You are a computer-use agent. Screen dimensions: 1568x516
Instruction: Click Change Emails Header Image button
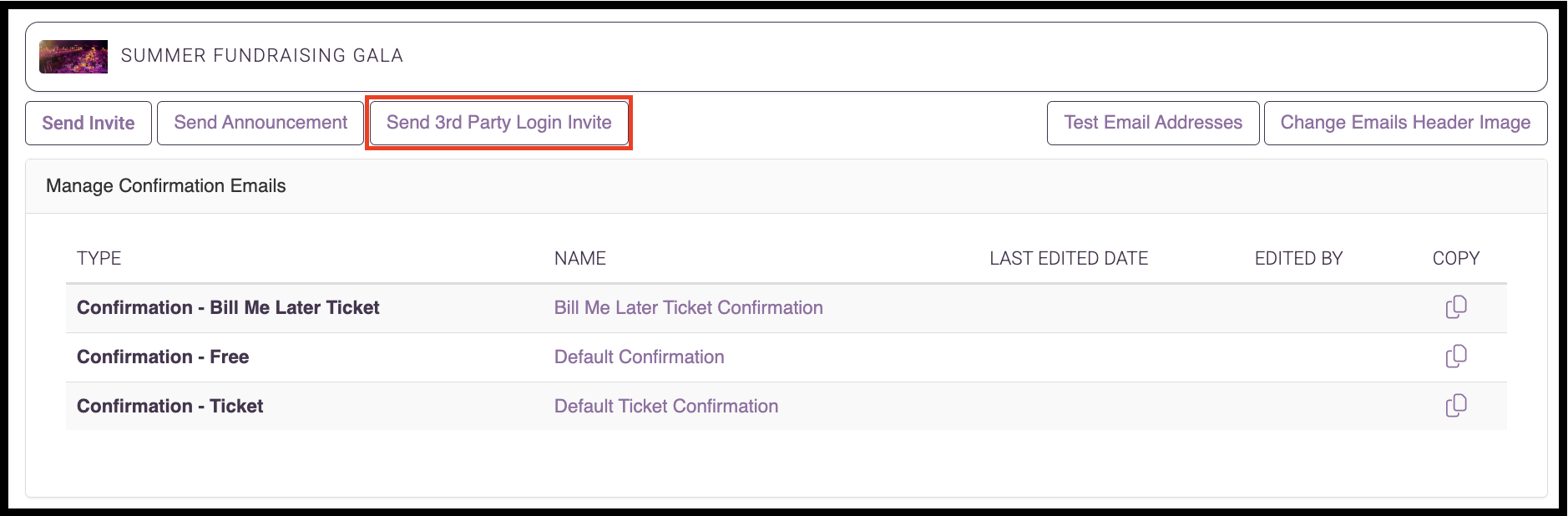click(x=1405, y=123)
